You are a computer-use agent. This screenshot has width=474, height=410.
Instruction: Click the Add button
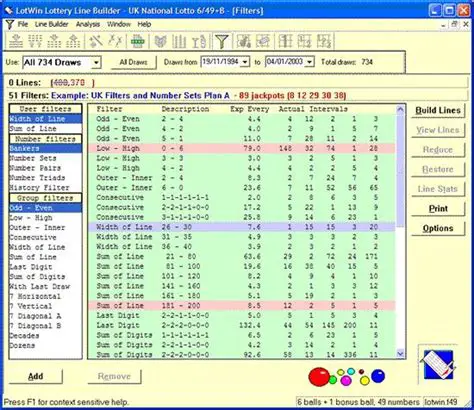pos(35,376)
